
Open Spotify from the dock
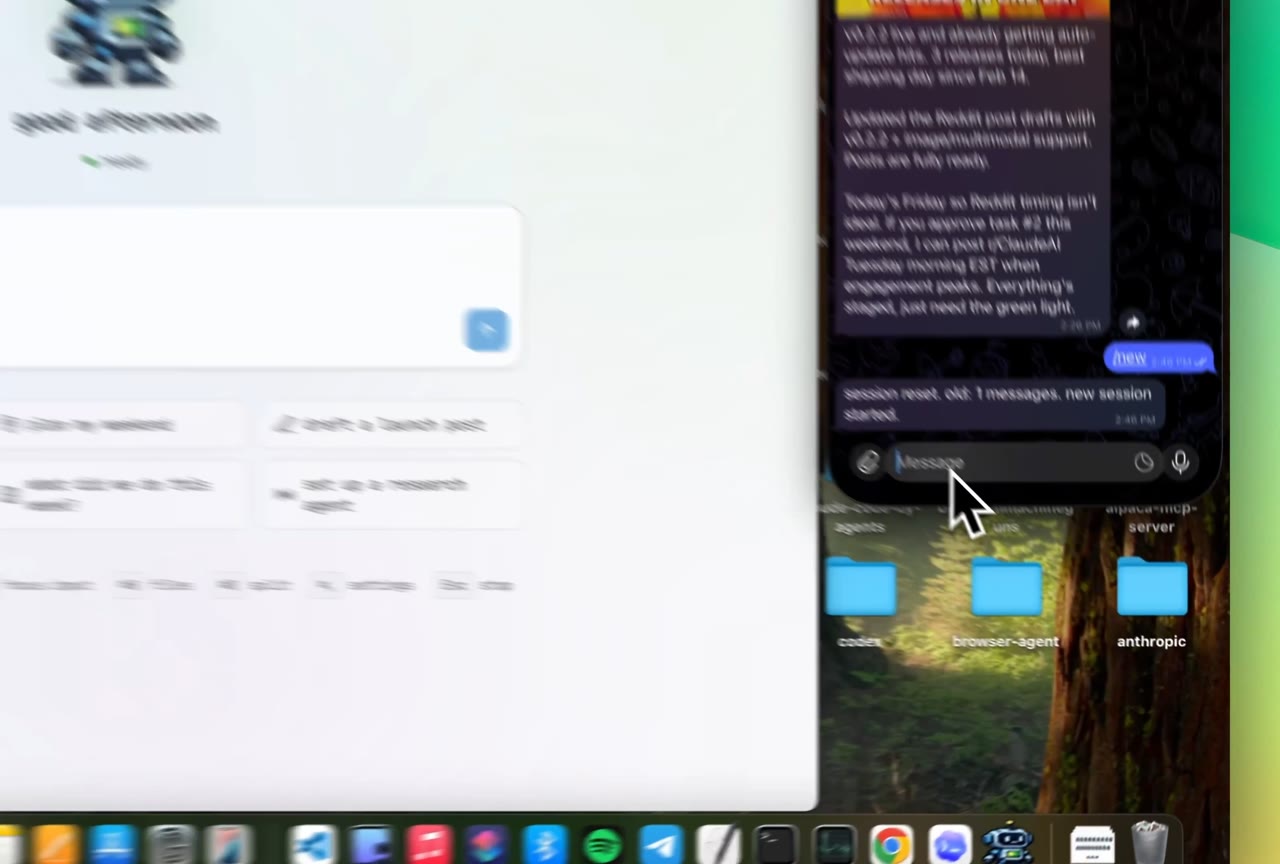point(602,845)
